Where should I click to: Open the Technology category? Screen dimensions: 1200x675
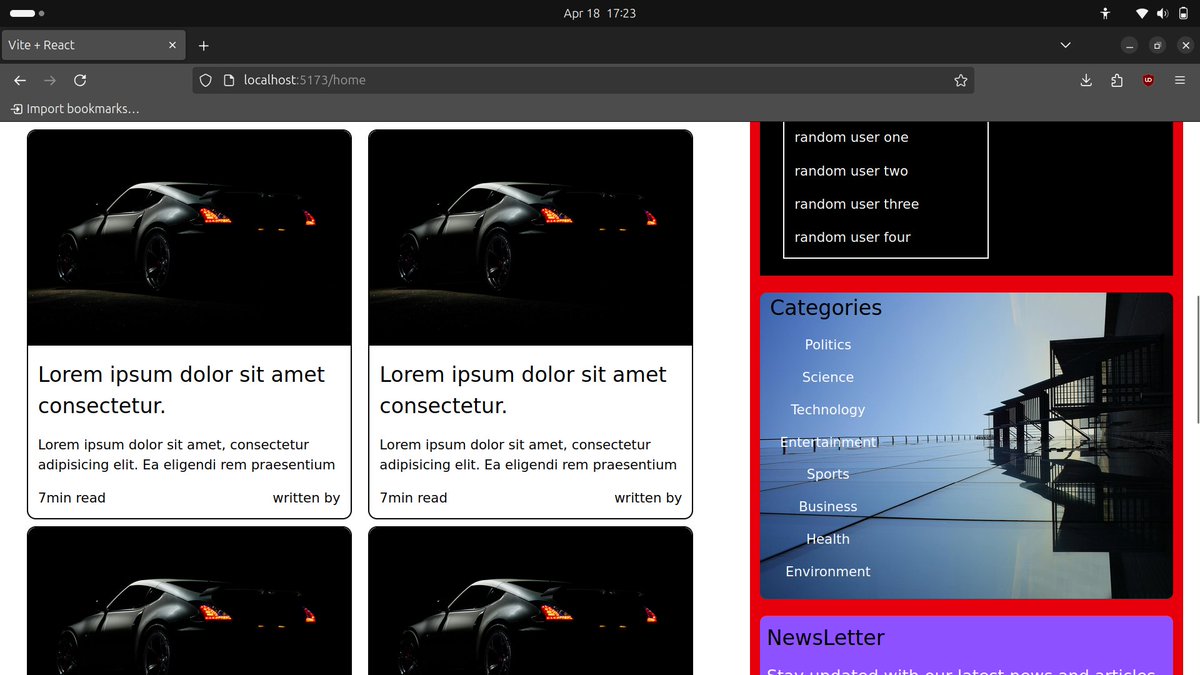pyautogui.click(x=828, y=410)
